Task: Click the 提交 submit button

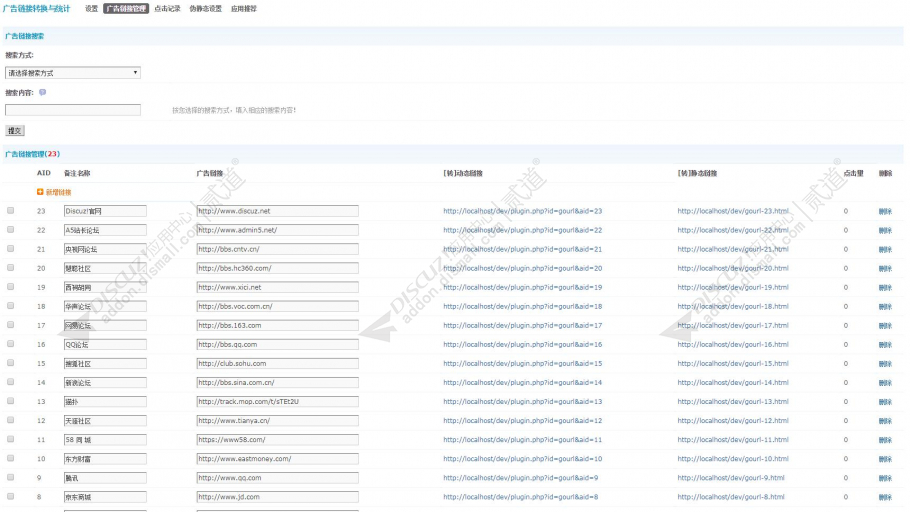Action: point(15,131)
